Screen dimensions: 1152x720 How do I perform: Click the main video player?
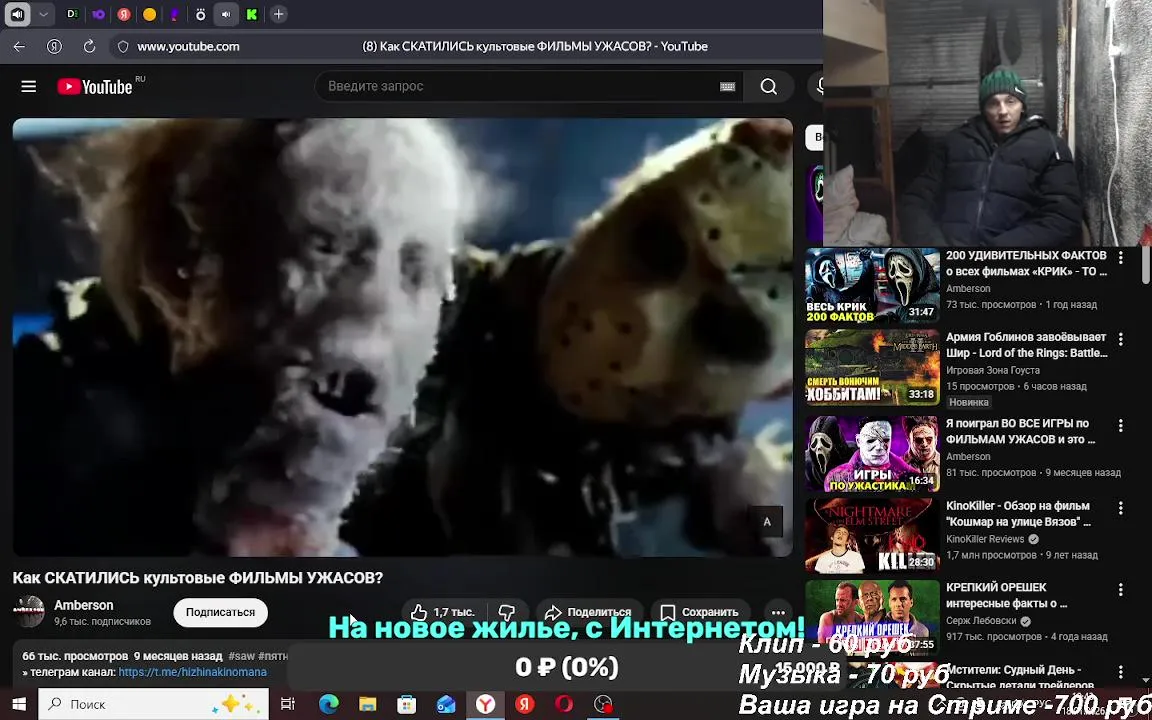point(403,337)
